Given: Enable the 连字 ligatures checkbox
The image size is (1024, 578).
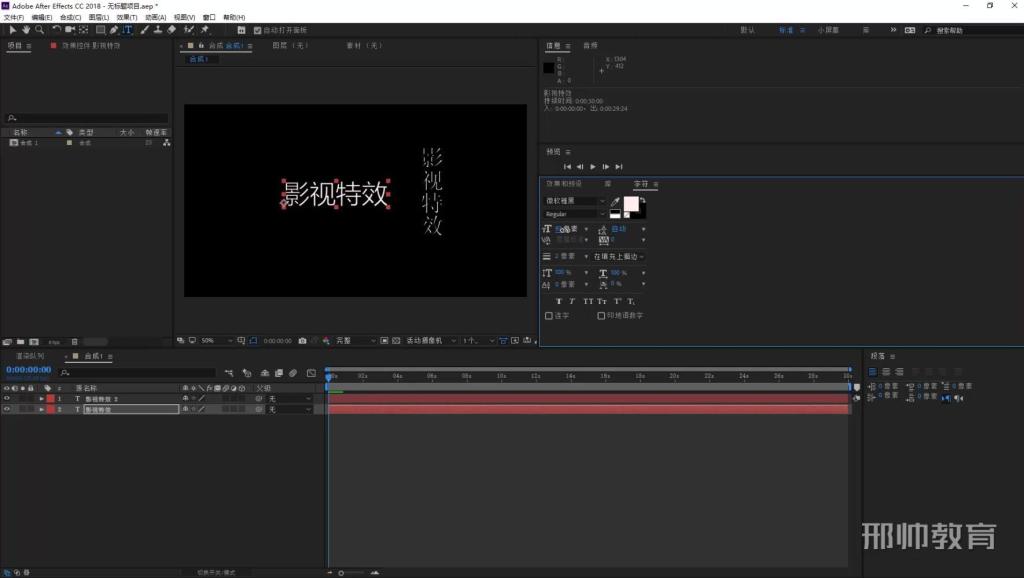Looking at the screenshot, I should (x=549, y=315).
